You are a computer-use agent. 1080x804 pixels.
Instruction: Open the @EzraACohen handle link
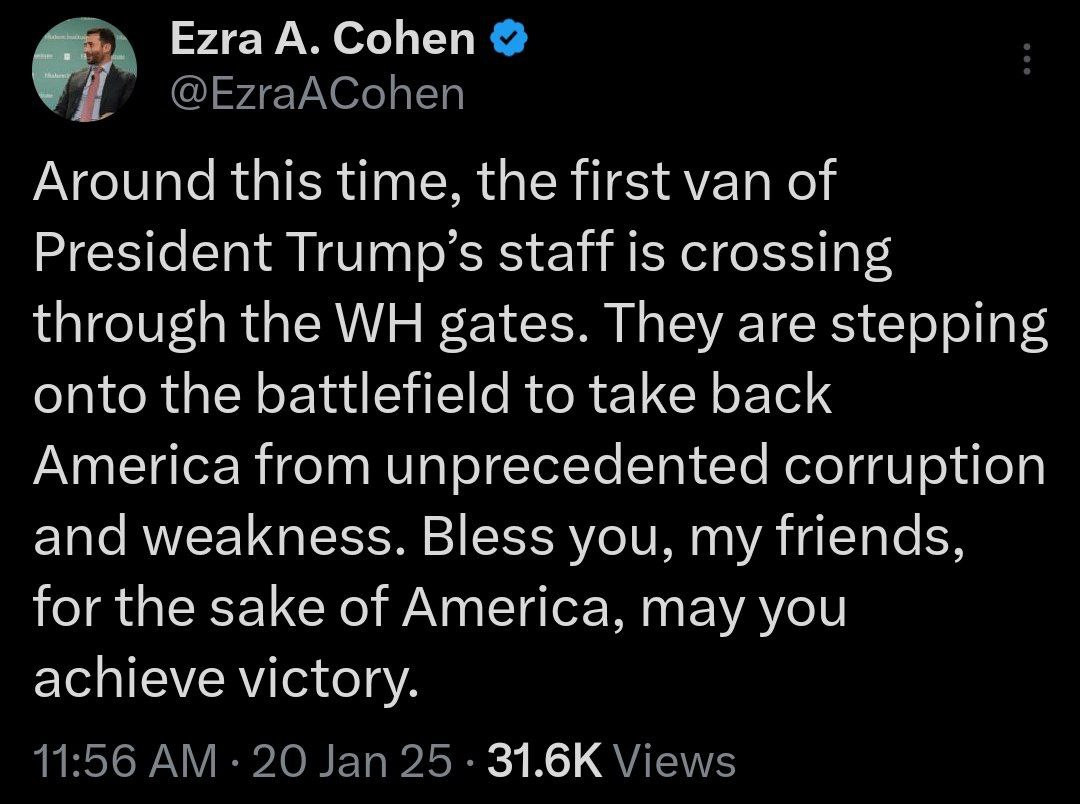pos(318,93)
